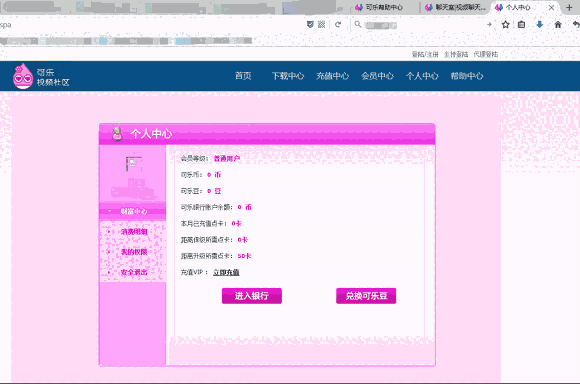This screenshot has height=384, width=580.
Task: Open 我的权限 in the sidebar
Action: pos(134,252)
